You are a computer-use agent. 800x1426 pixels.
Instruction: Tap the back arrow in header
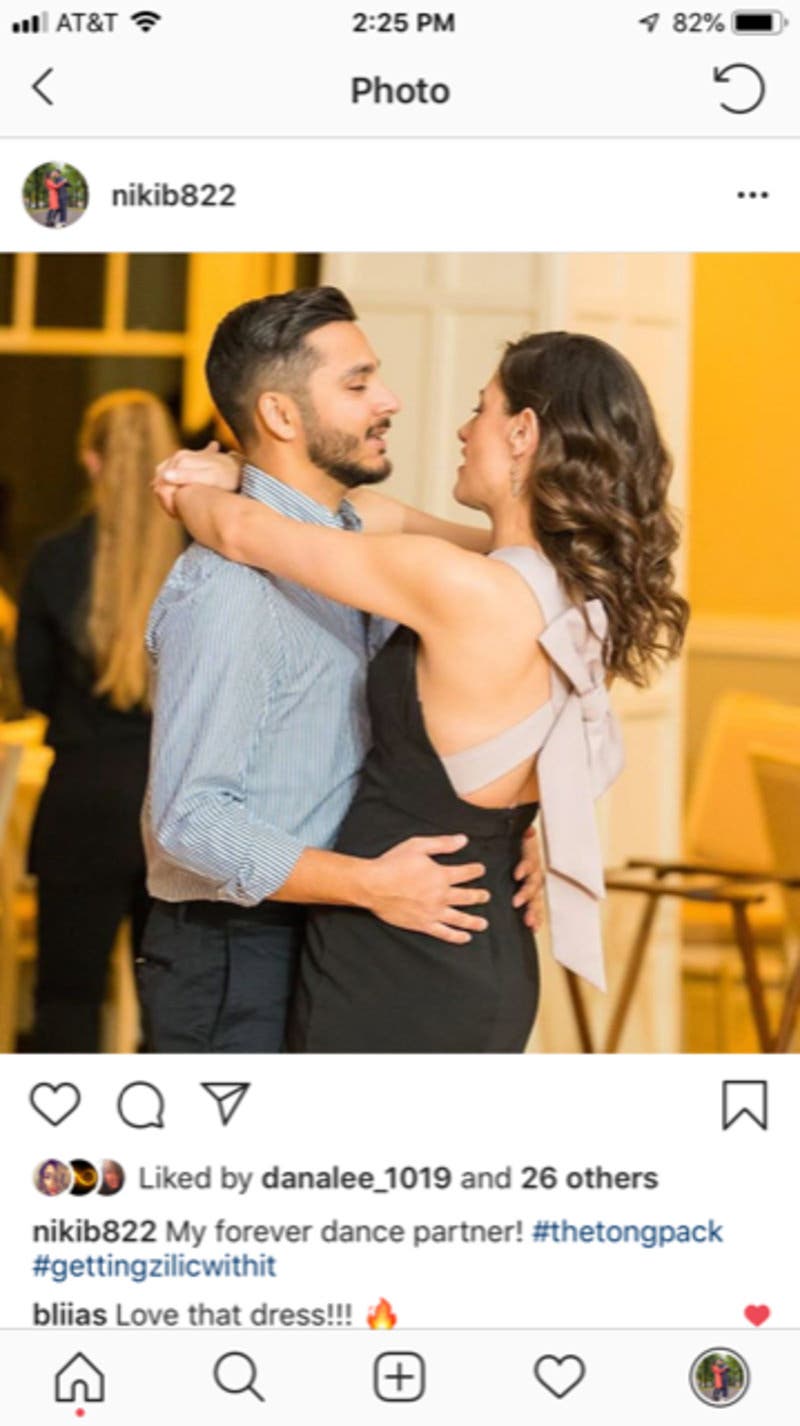[42, 88]
